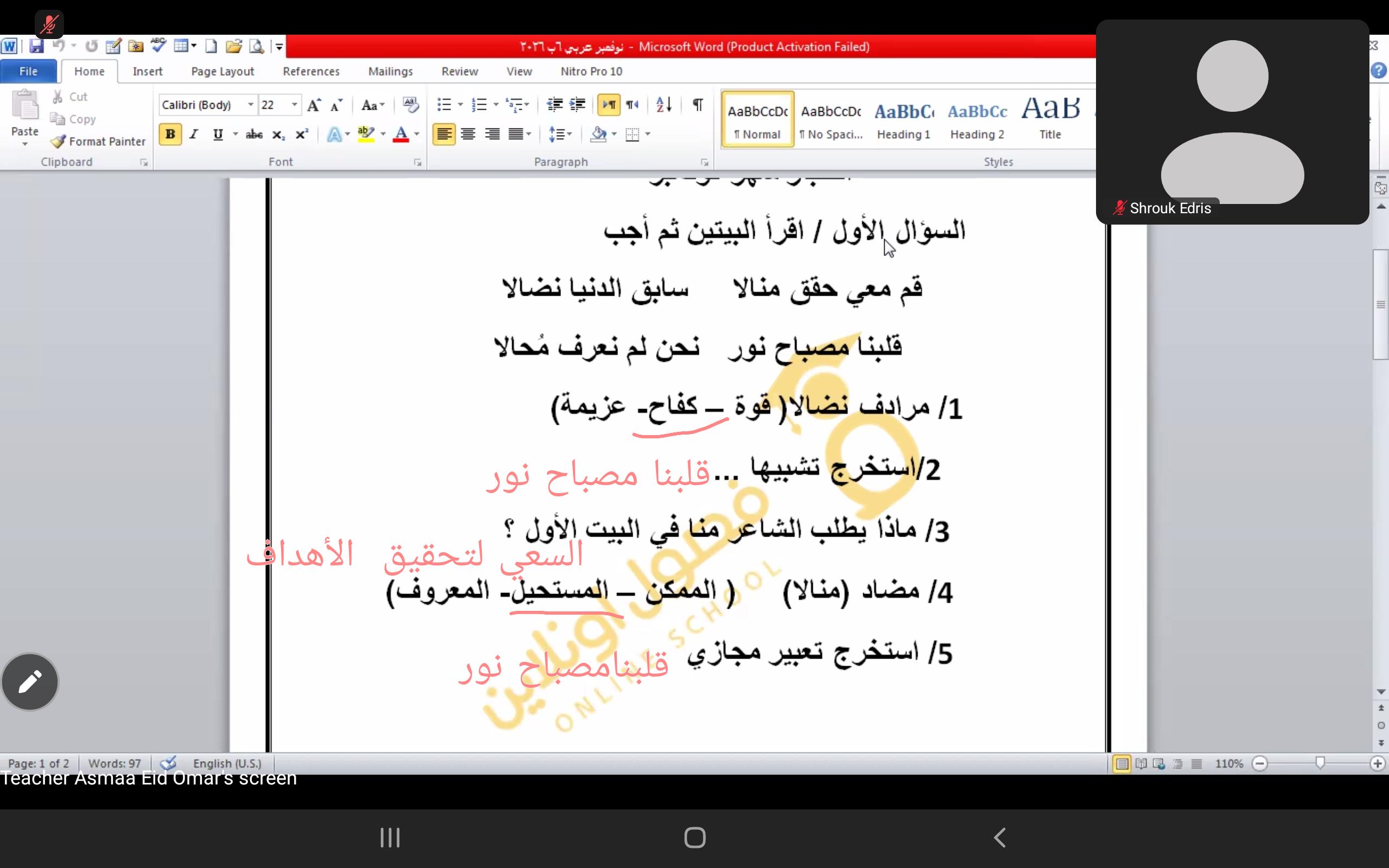Click the Sort A-Z icon
The height and width of the screenshot is (868, 1389).
pyautogui.click(x=664, y=105)
